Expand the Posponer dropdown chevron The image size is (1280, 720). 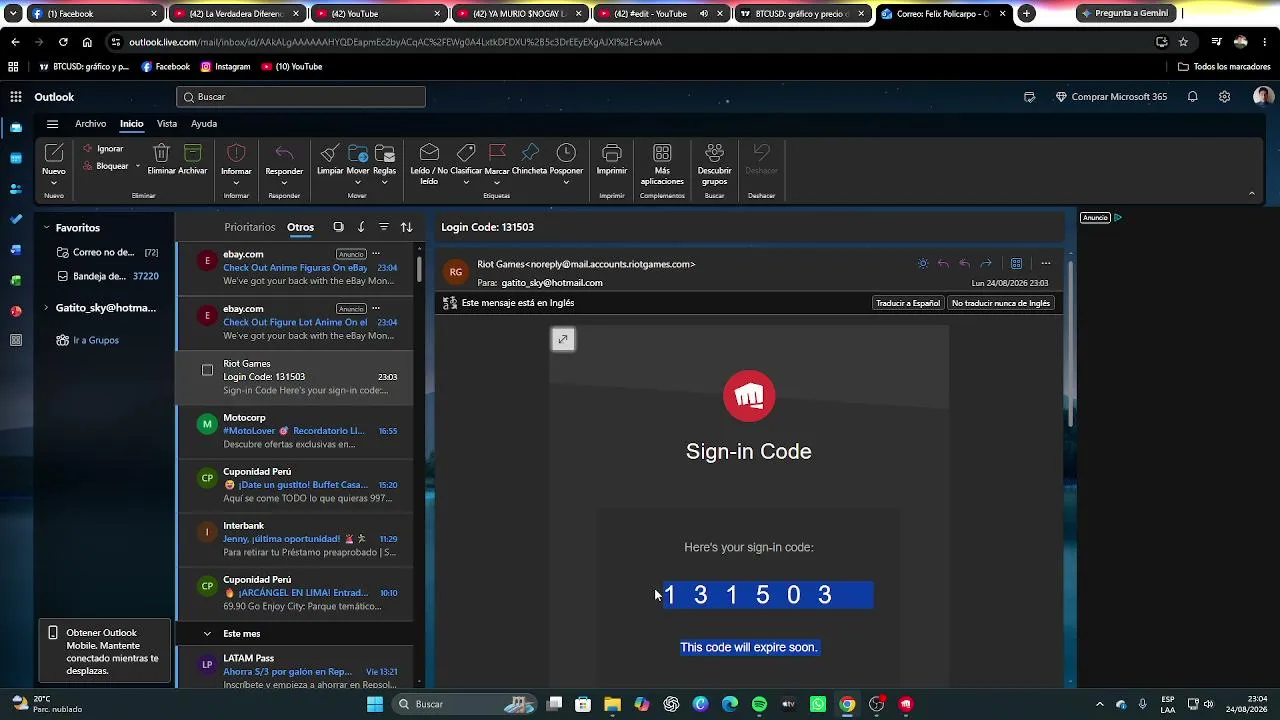coord(566,183)
